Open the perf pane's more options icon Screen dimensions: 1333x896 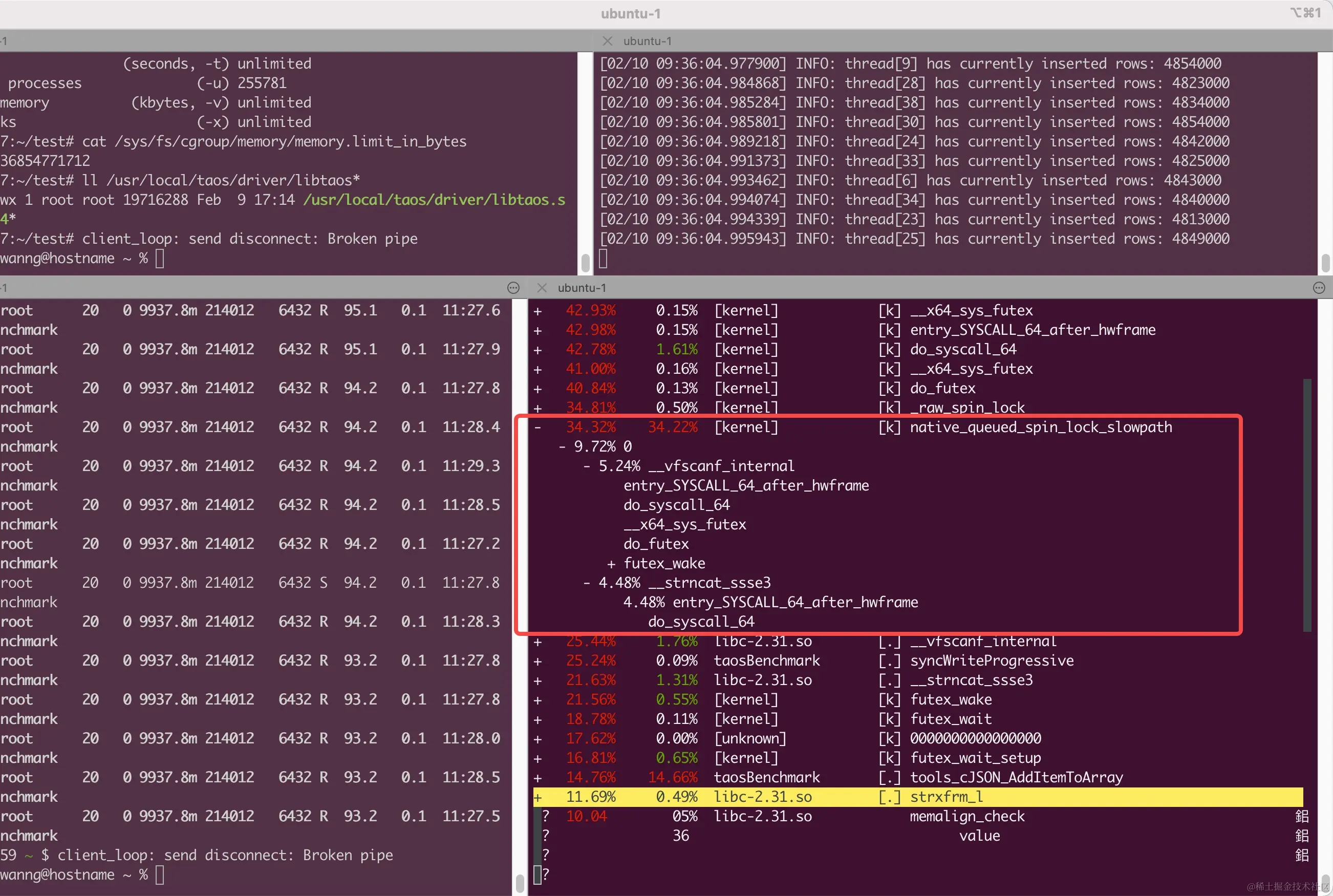pyautogui.click(x=1319, y=288)
